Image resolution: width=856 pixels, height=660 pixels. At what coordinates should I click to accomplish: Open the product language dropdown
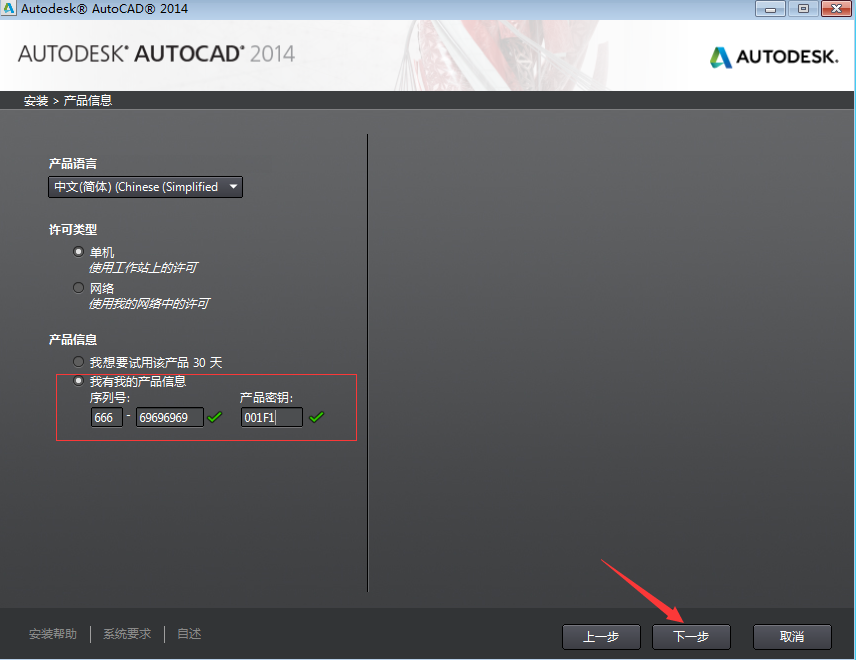pos(145,187)
